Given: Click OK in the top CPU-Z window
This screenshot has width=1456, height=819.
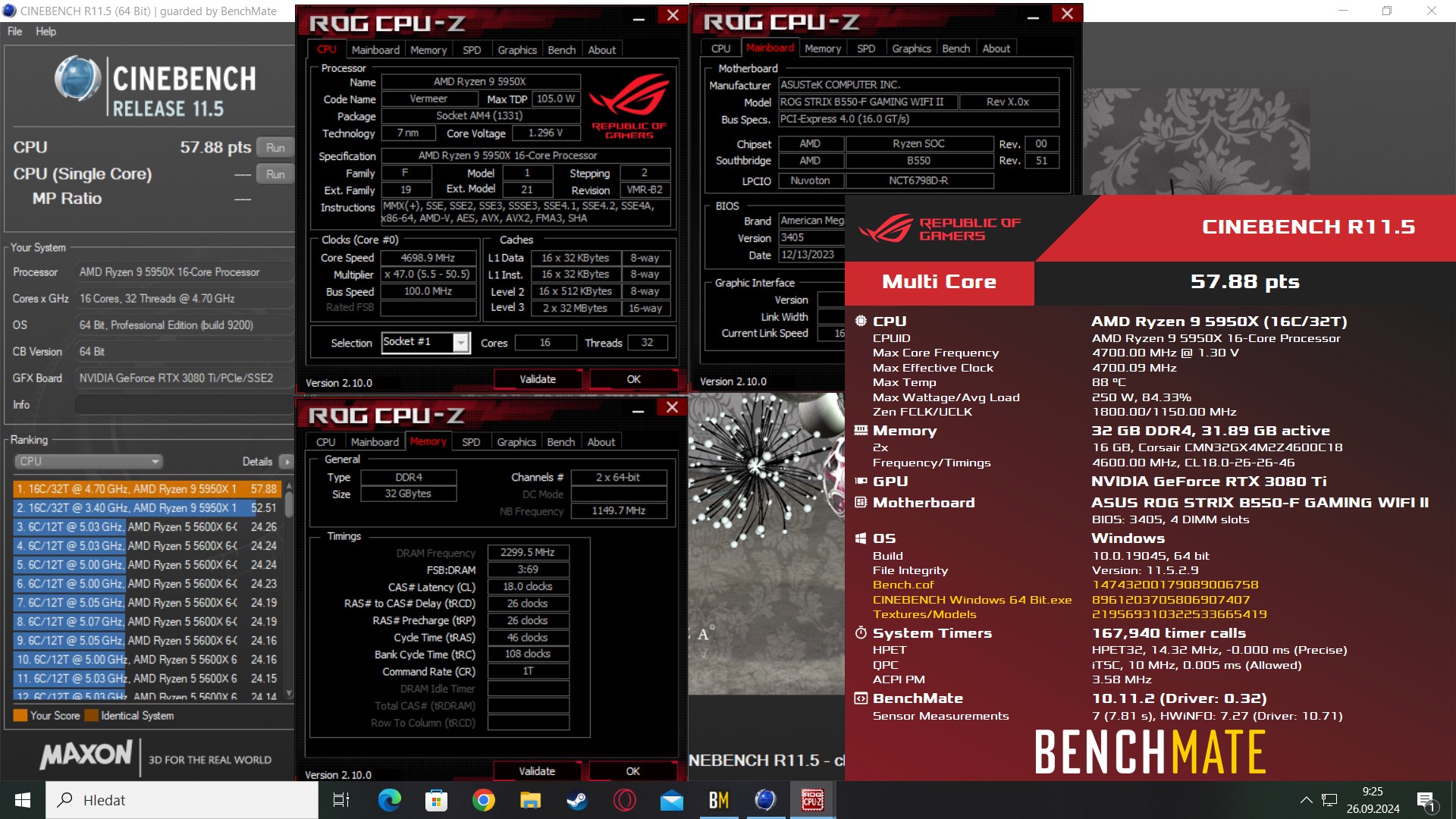Looking at the screenshot, I should coord(633,379).
